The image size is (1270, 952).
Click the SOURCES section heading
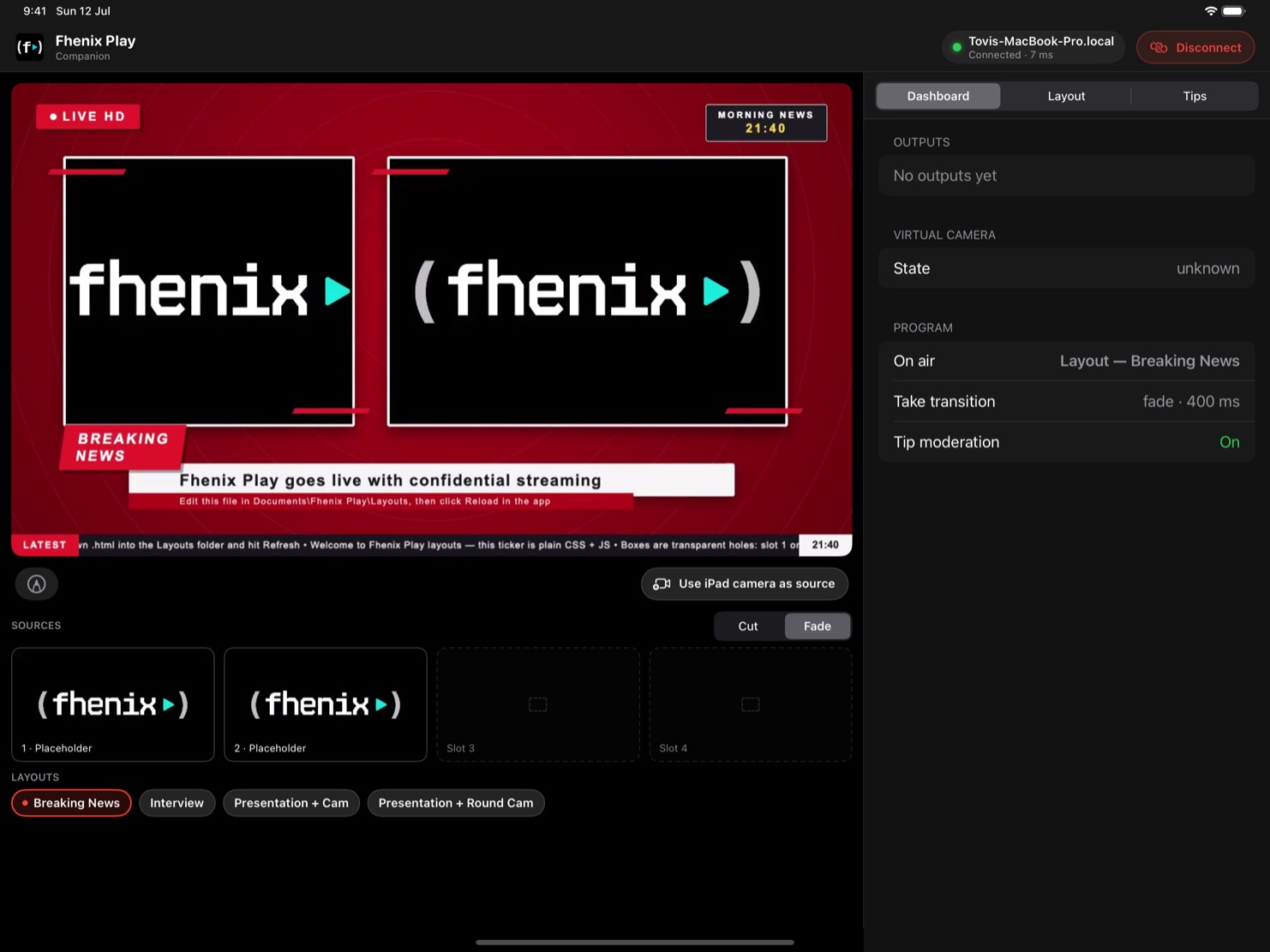36,626
